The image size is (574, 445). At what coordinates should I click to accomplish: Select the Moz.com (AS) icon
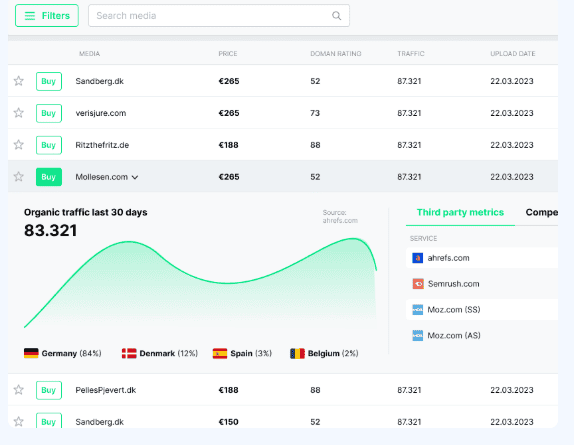click(x=418, y=336)
